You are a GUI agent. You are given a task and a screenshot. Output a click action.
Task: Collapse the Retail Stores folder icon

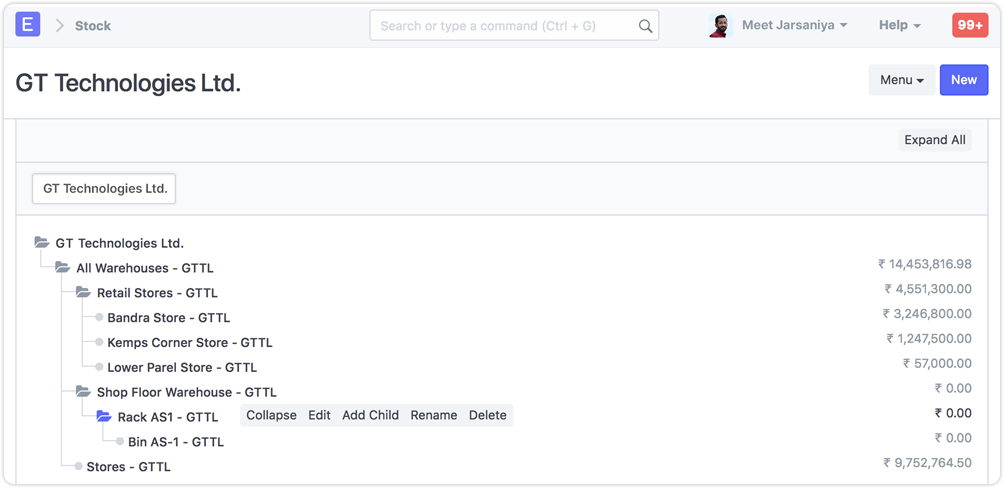pos(83,293)
